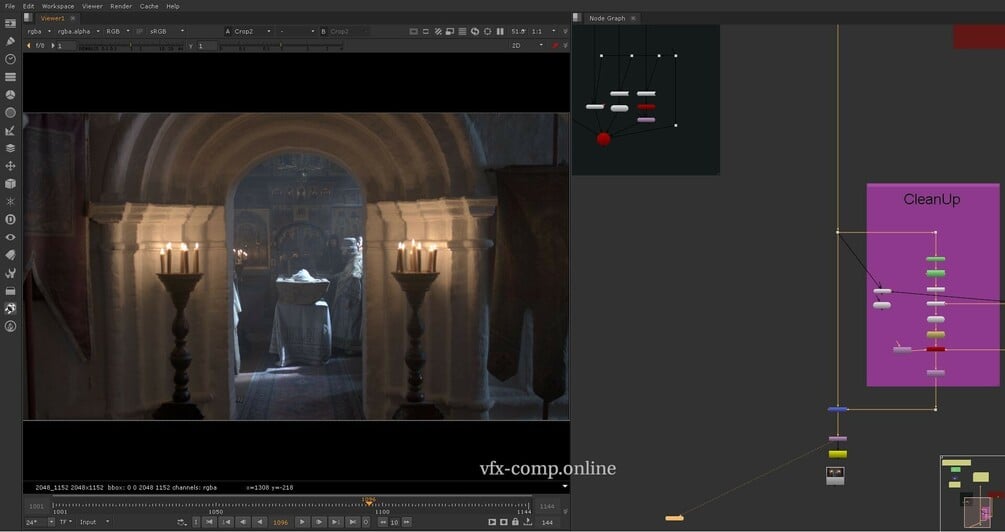Open the RGB display channel dropdown
The image size is (1005, 532).
pyautogui.click(x=117, y=31)
